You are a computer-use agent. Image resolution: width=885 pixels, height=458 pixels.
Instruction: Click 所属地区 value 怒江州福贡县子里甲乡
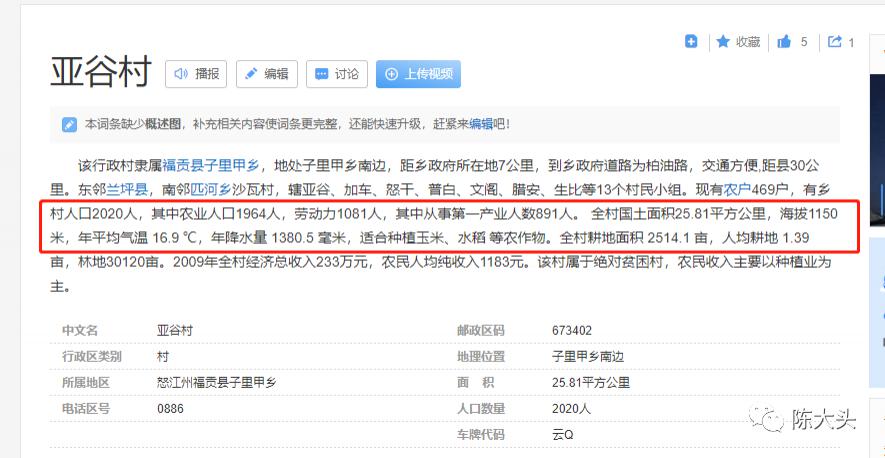click(x=217, y=383)
